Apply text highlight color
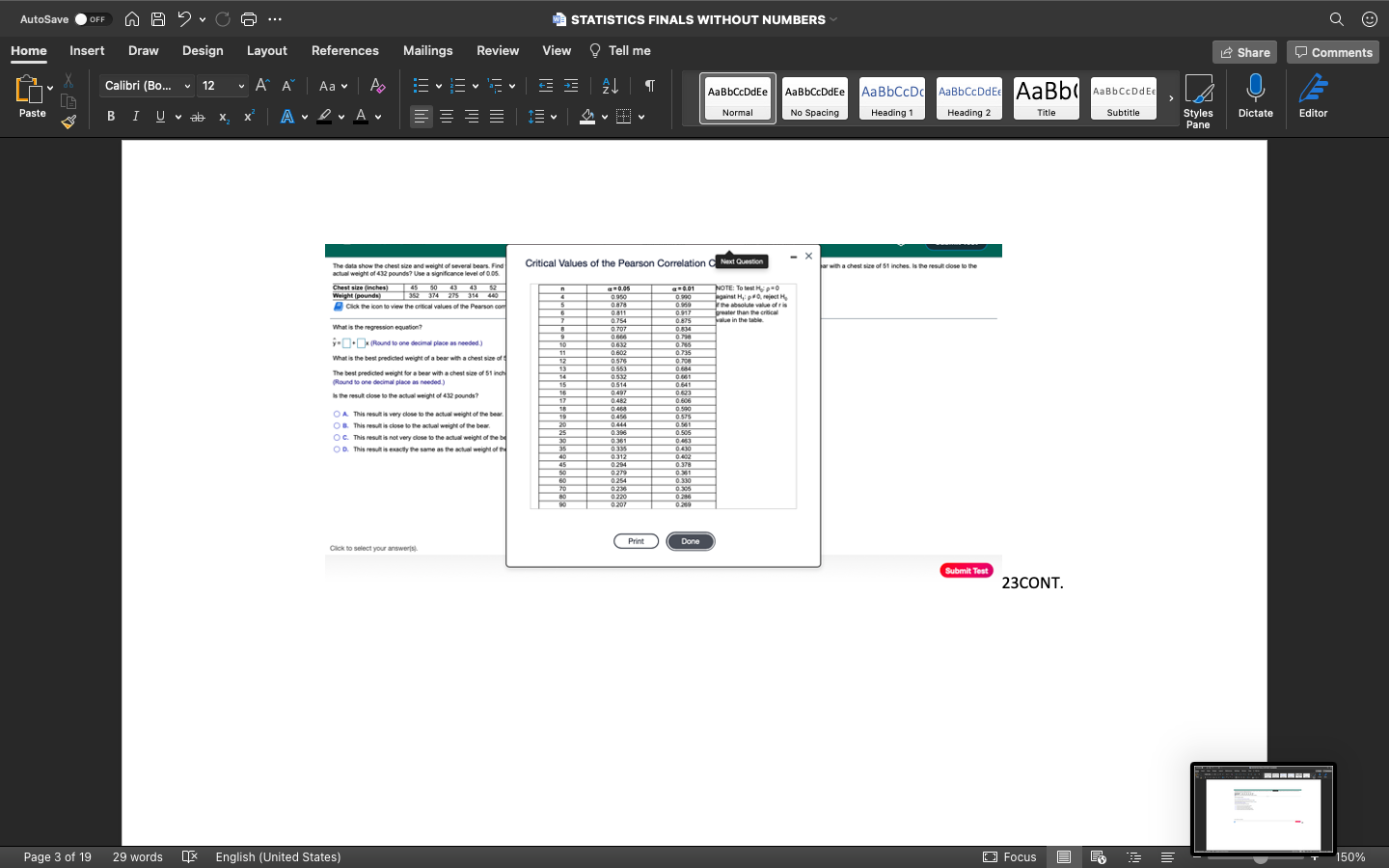Screen dimensions: 1389x868 coord(326,117)
